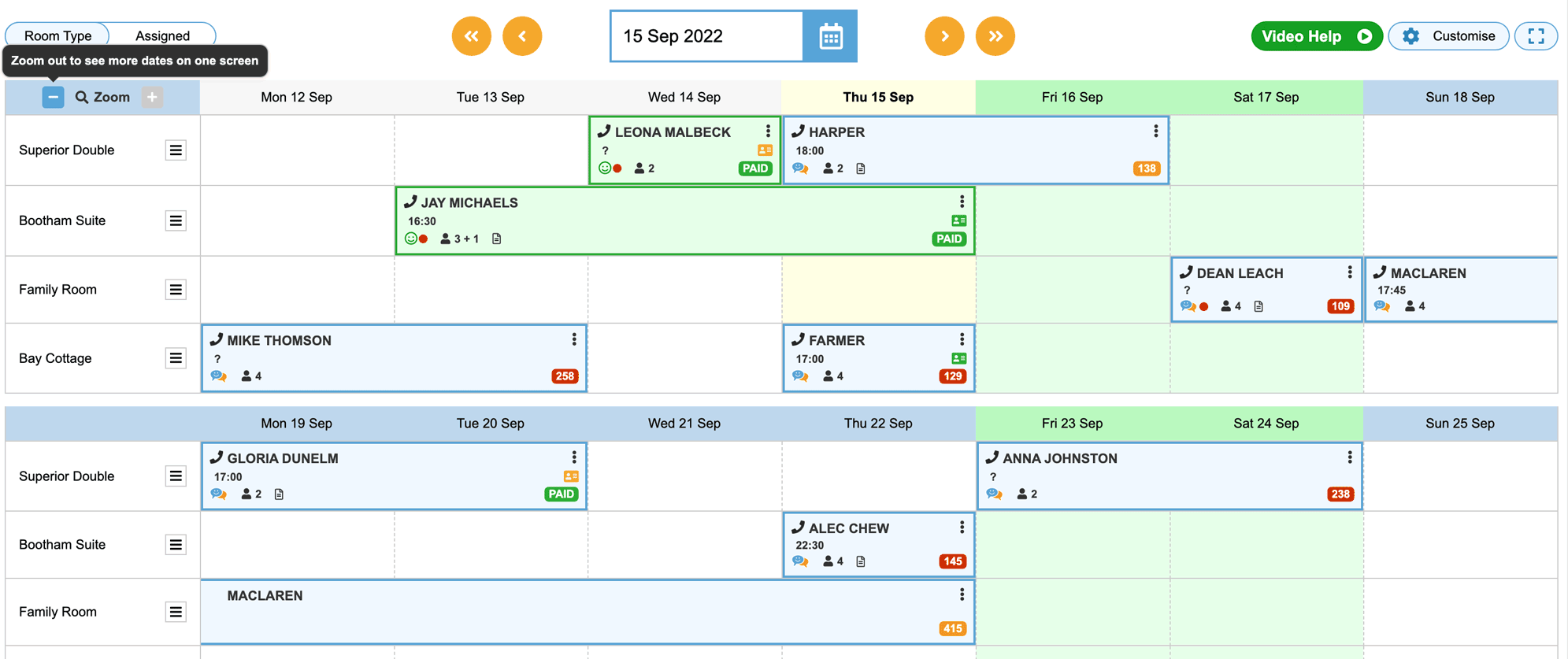The image size is (1568, 659).
Task: Open Bootham Suite row menu in first week
Action: (176, 220)
